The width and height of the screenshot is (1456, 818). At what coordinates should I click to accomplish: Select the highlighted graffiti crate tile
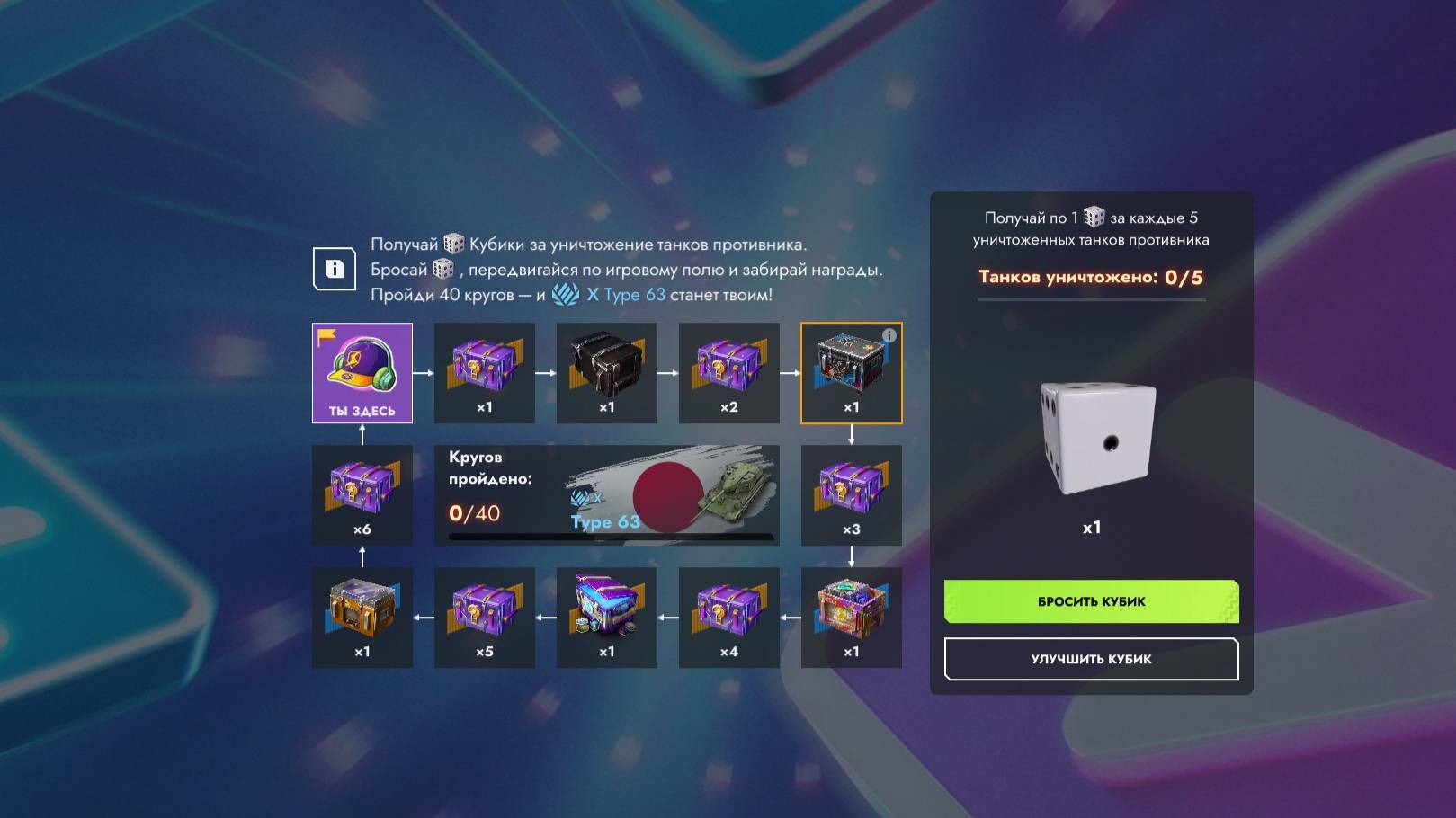tap(852, 373)
